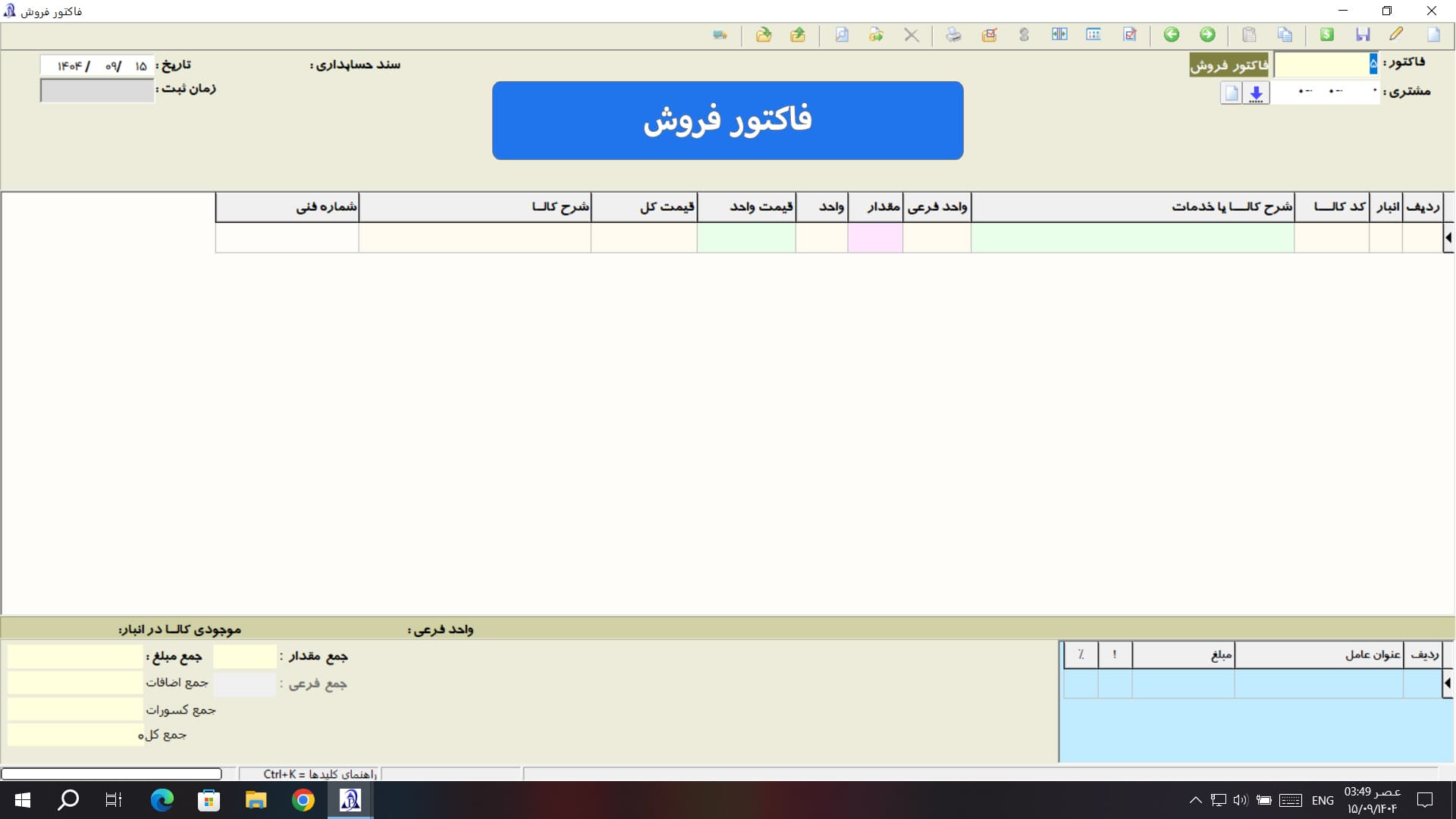Open Windows Start menu
The height and width of the screenshot is (819, 1456).
tap(22, 800)
